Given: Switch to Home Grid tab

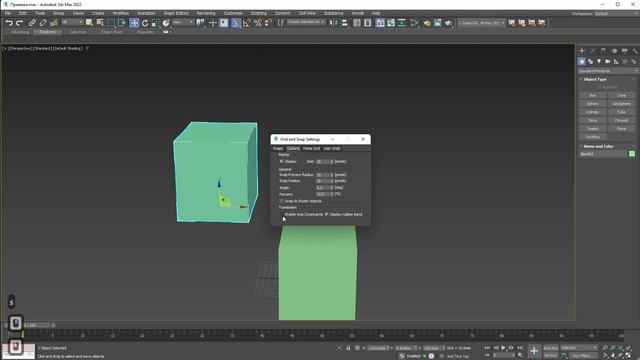Looking at the screenshot, I should tap(311, 149).
